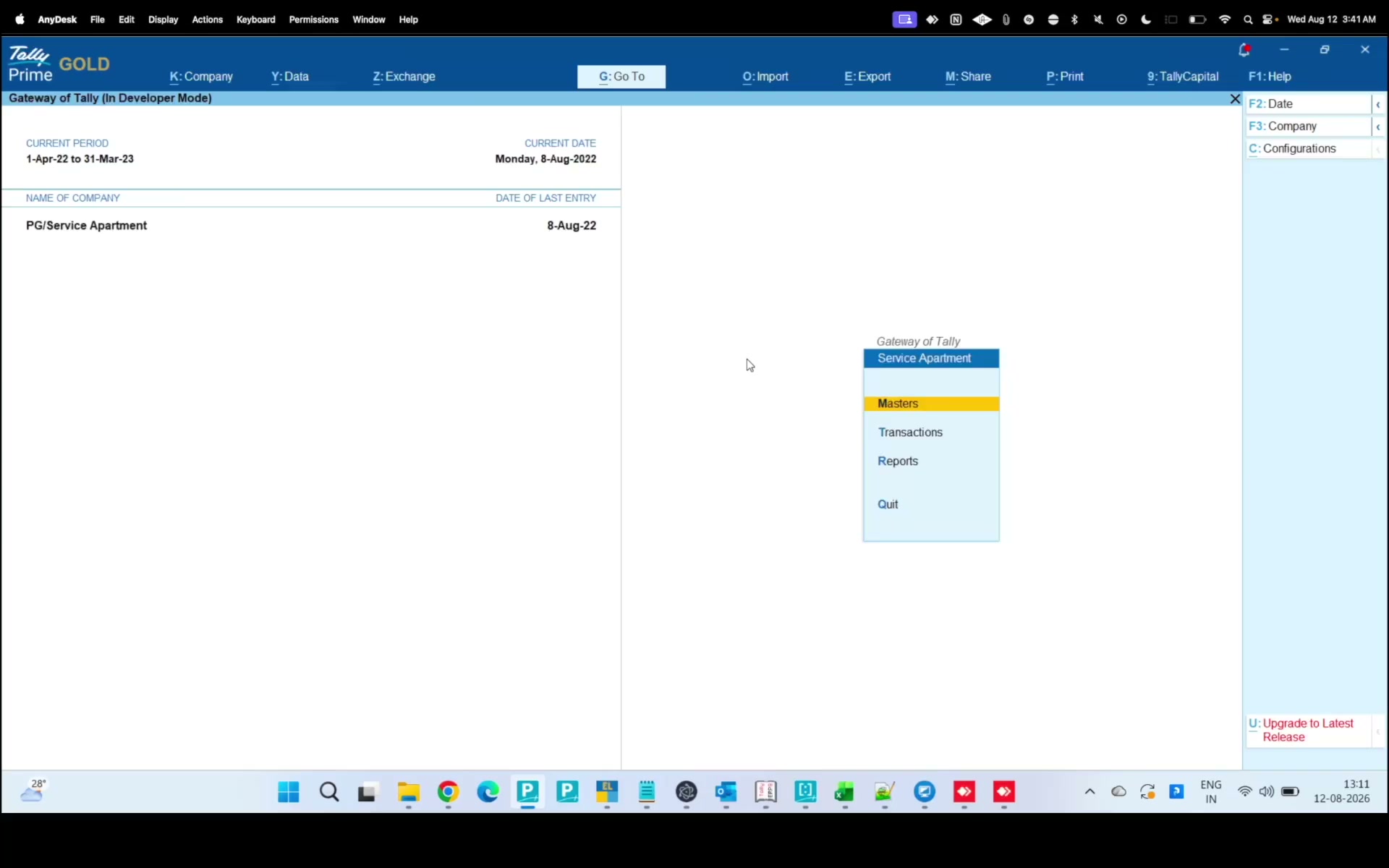This screenshot has width=1389, height=868.
Task: Click Upgrade to Latest Release
Action: point(1308,731)
